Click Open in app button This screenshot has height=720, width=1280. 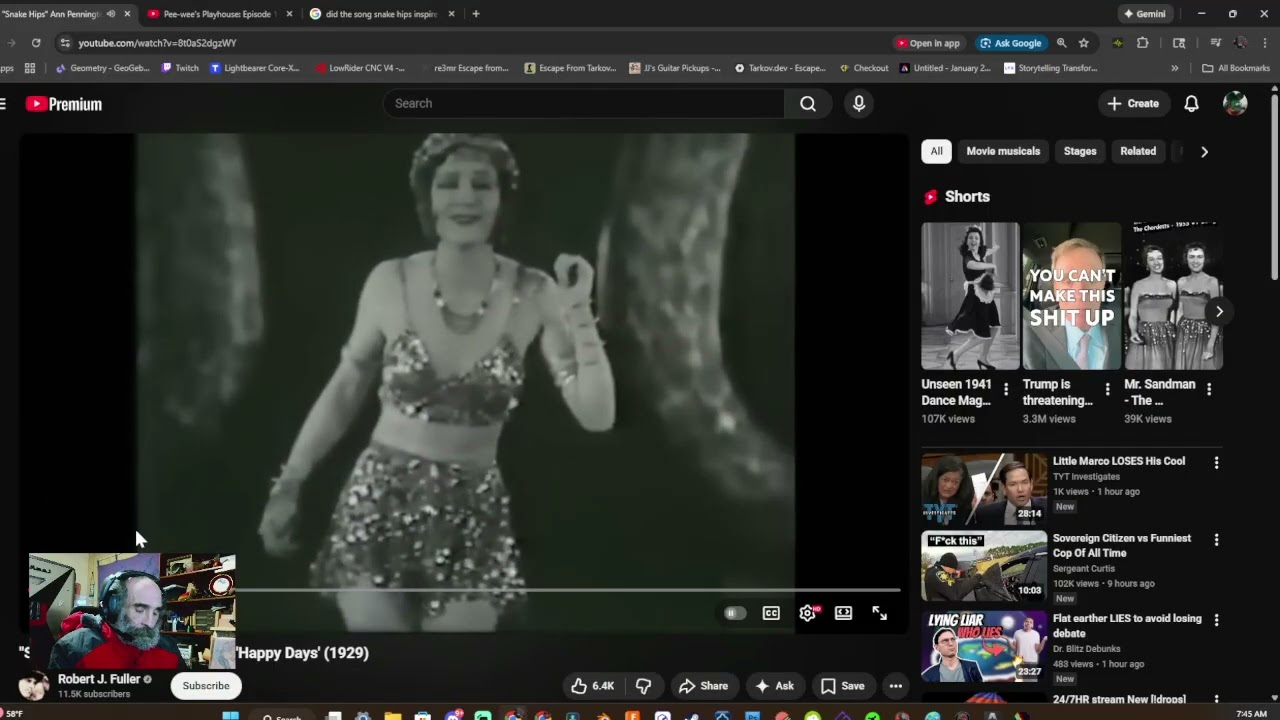click(928, 43)
